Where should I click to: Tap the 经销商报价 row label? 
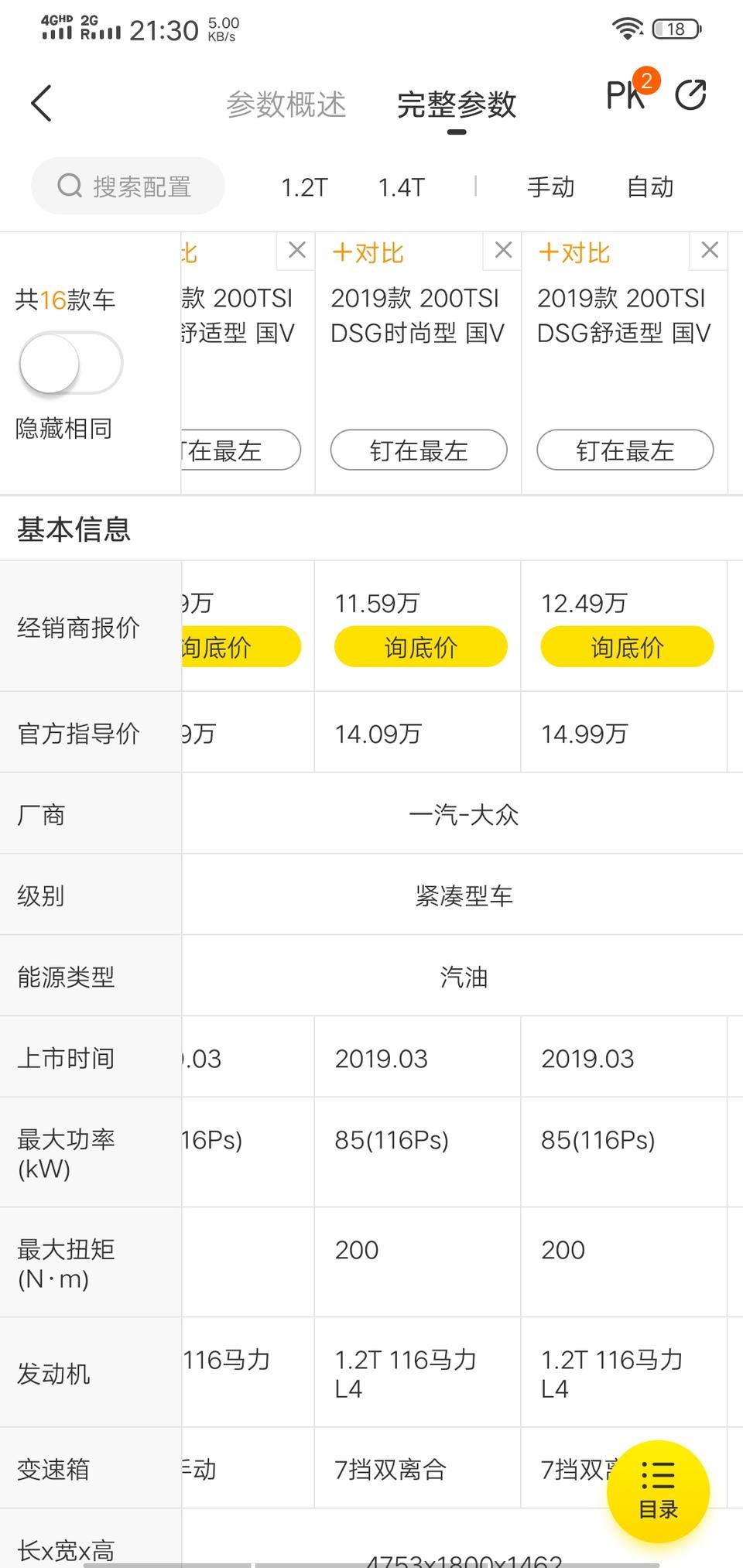tap(78, 628)
